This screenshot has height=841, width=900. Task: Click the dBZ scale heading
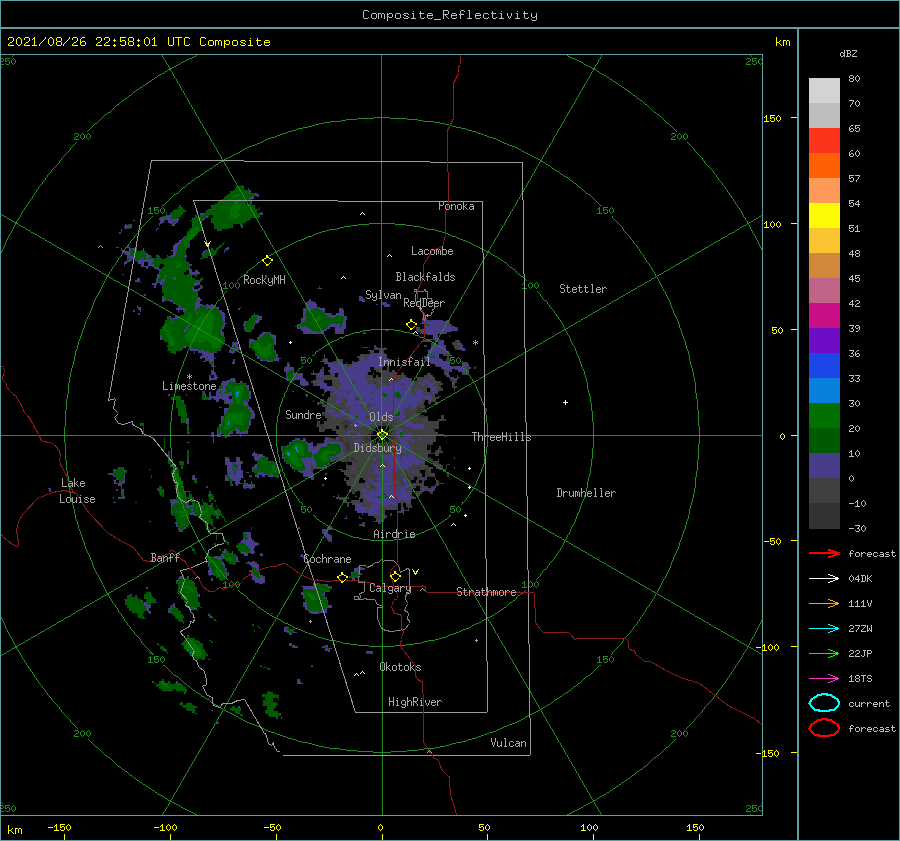coord(848,53)
